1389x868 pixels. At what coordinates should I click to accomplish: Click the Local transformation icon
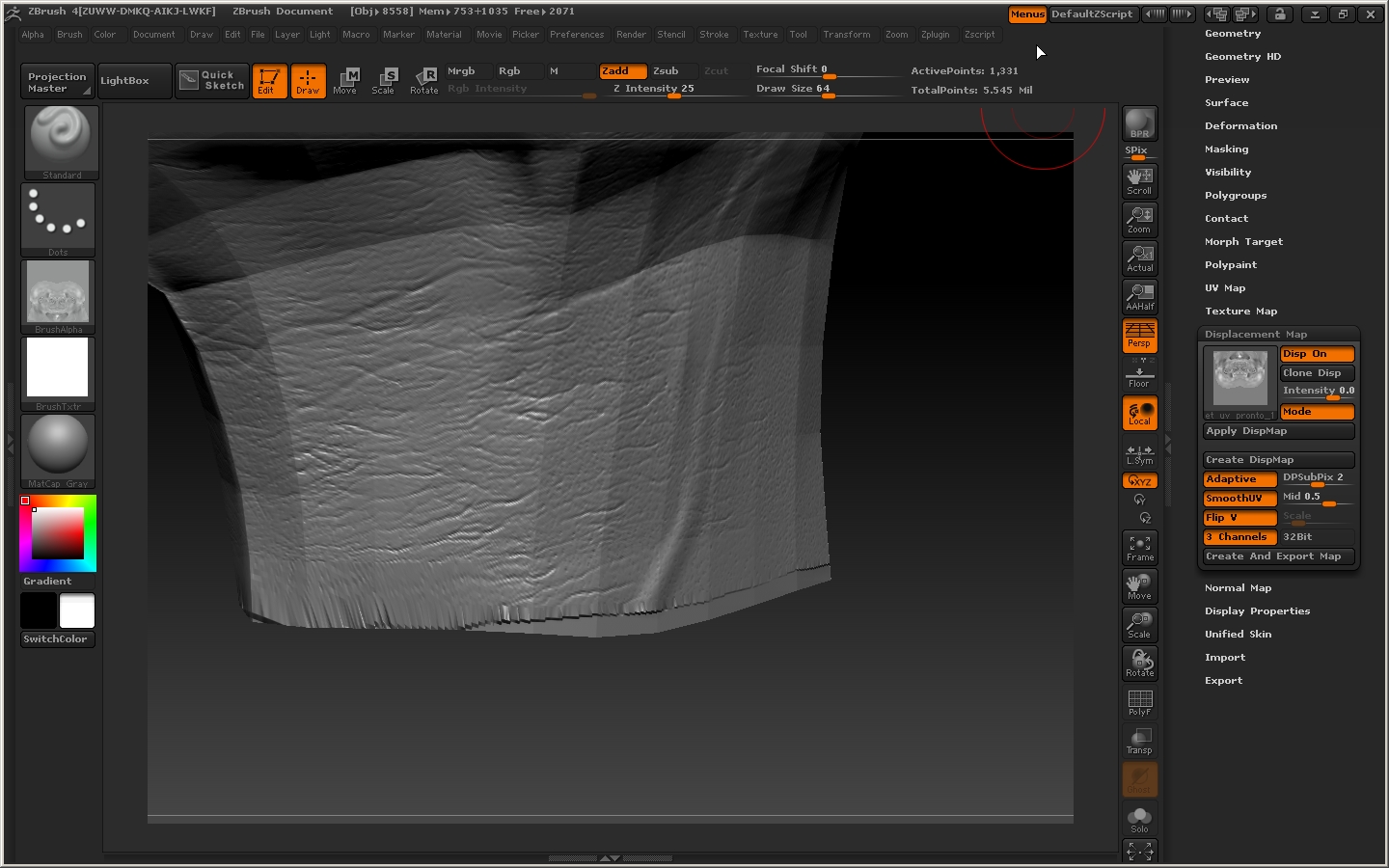pyautogui.click(x=1139, y=413)
